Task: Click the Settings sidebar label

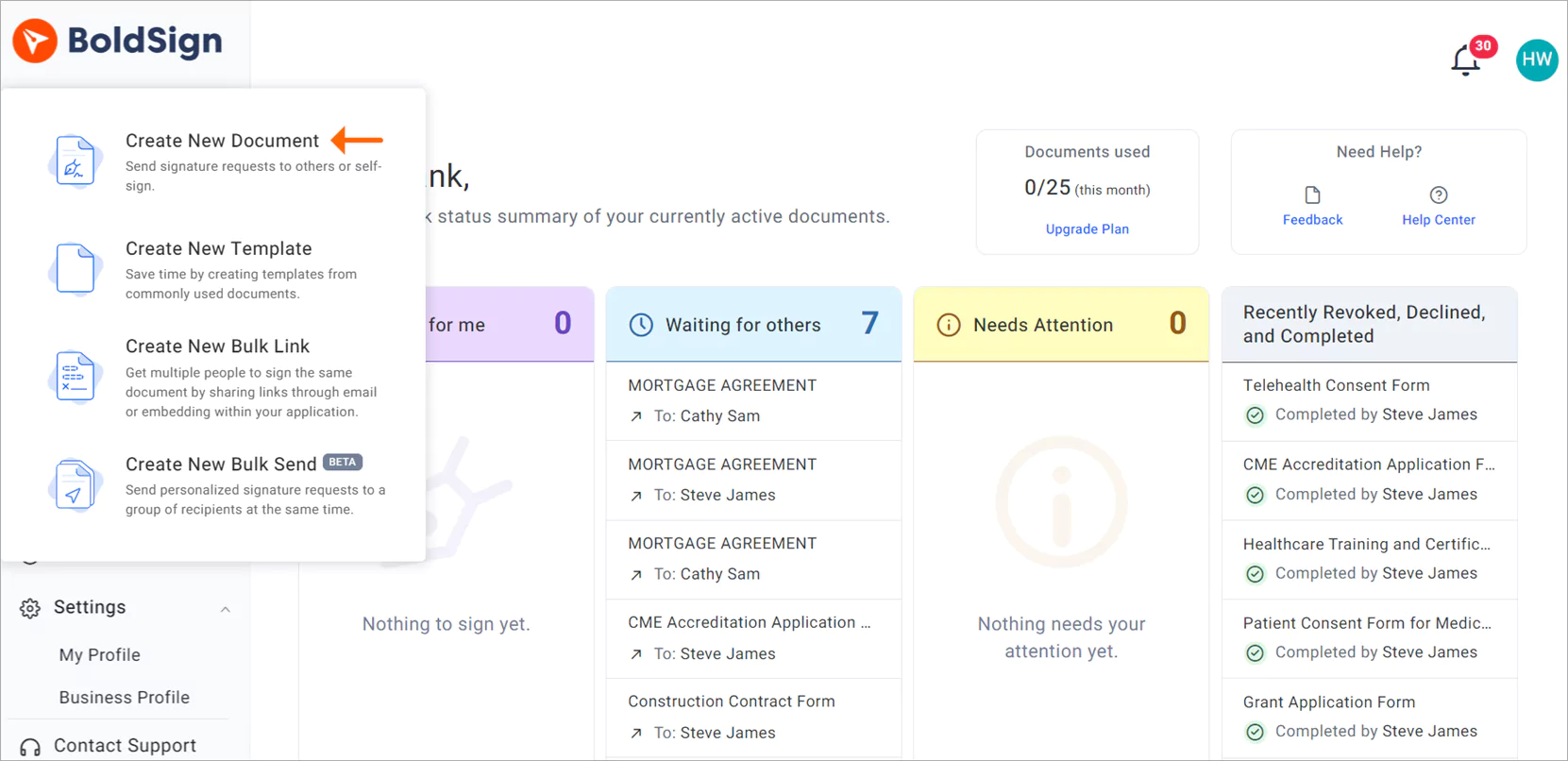Action: coord(90,607)
